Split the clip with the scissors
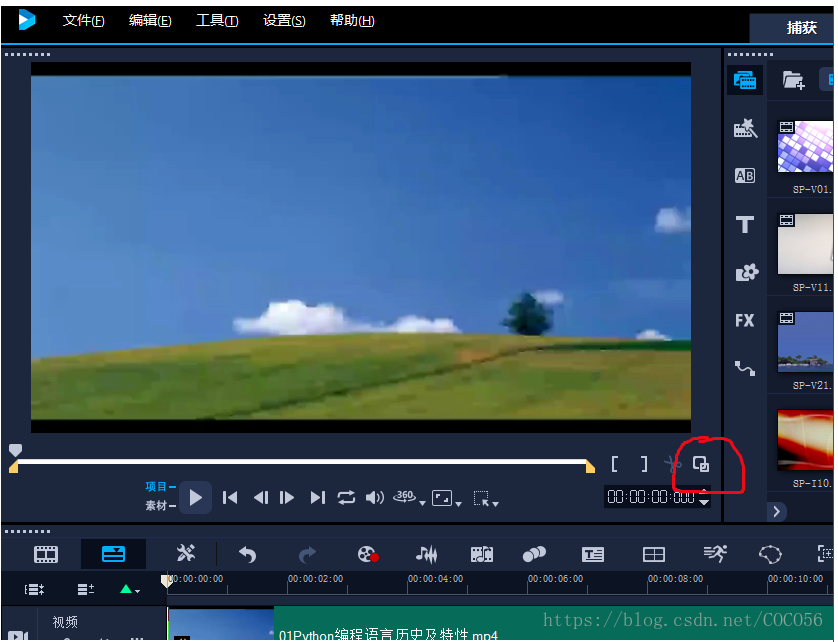 tap(672, 463)
